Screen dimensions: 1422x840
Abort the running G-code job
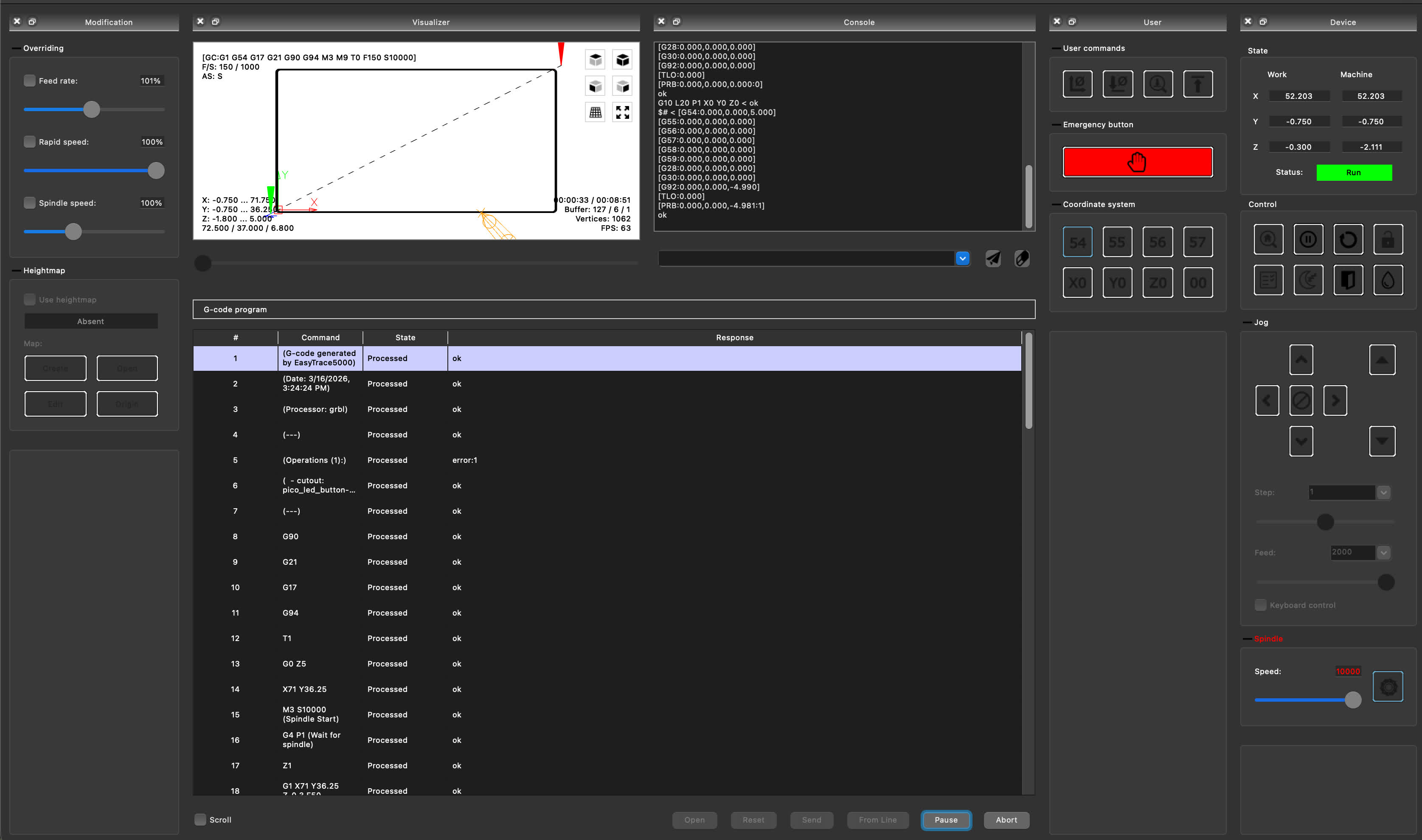tap(1006, 820)
